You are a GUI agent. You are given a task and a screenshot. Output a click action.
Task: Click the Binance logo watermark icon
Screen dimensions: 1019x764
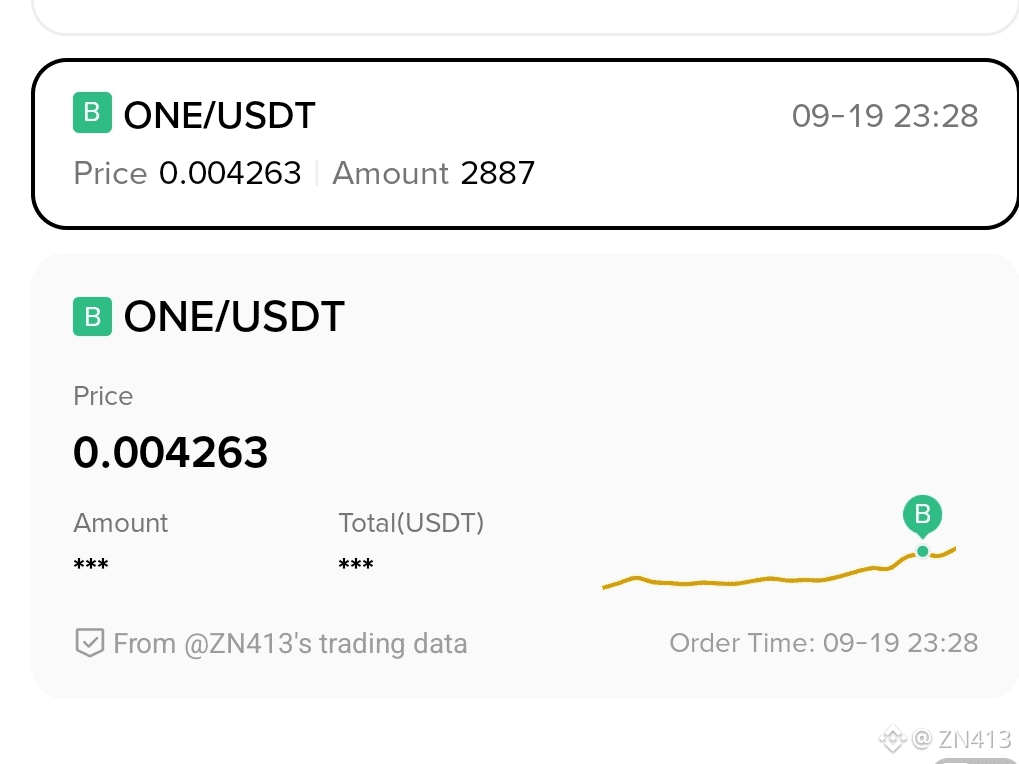(x=892, y=739)
